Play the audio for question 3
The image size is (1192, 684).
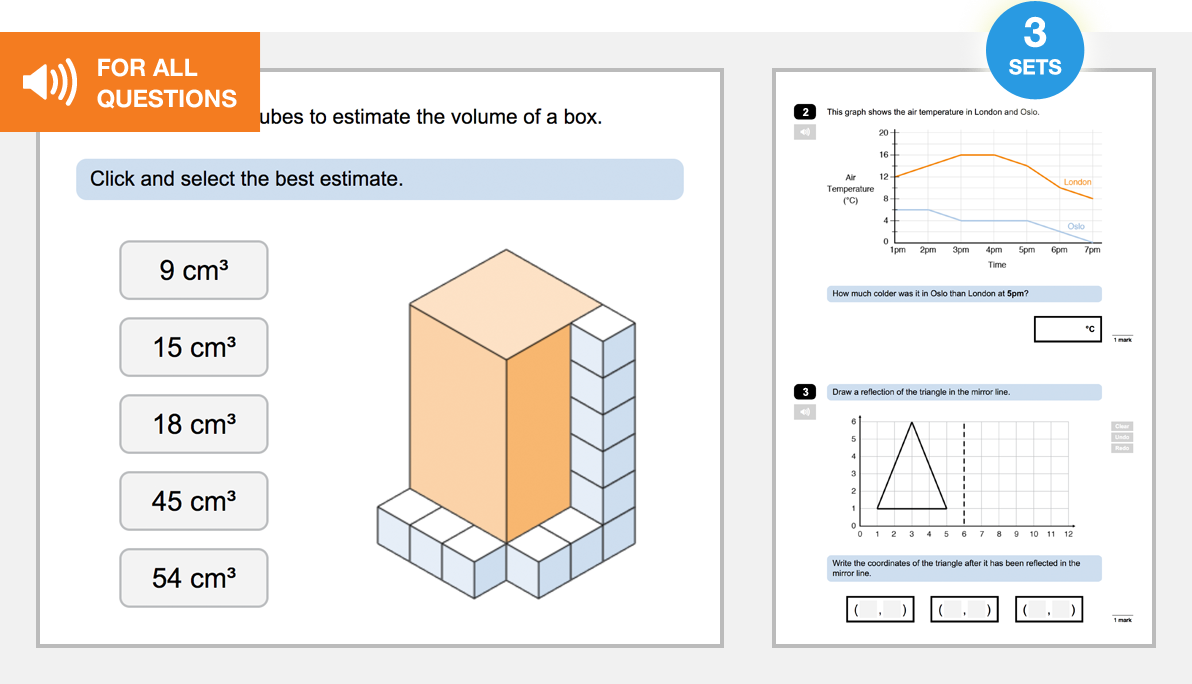coord(805,411)
